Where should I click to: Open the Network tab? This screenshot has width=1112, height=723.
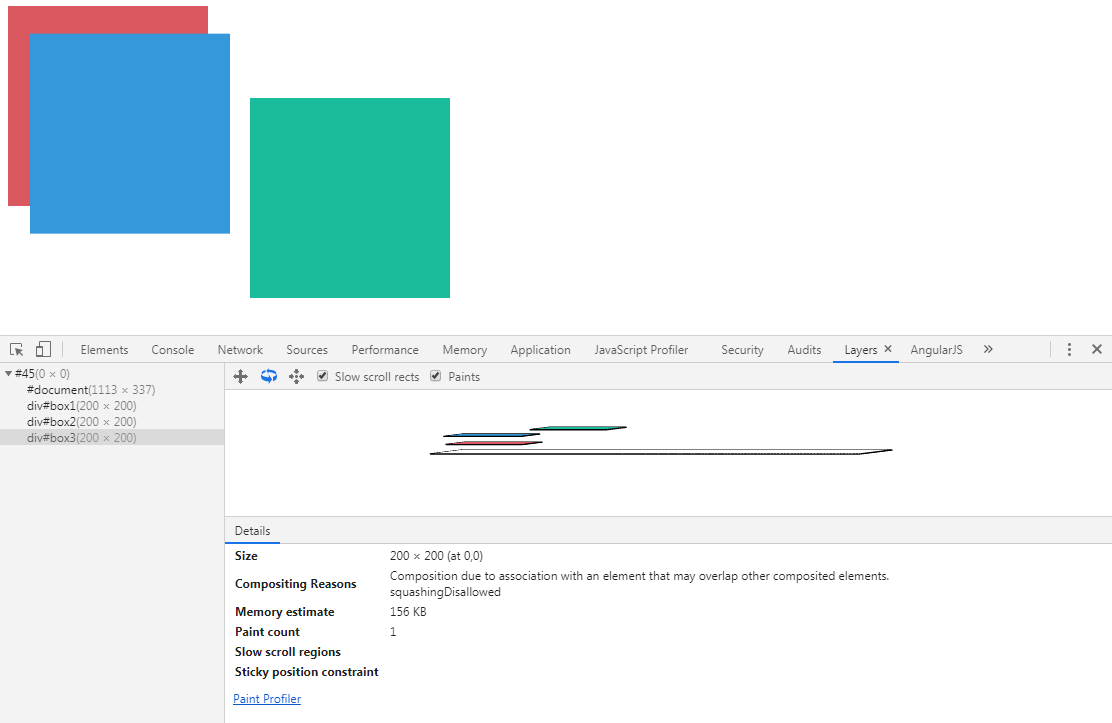point(240,350)
